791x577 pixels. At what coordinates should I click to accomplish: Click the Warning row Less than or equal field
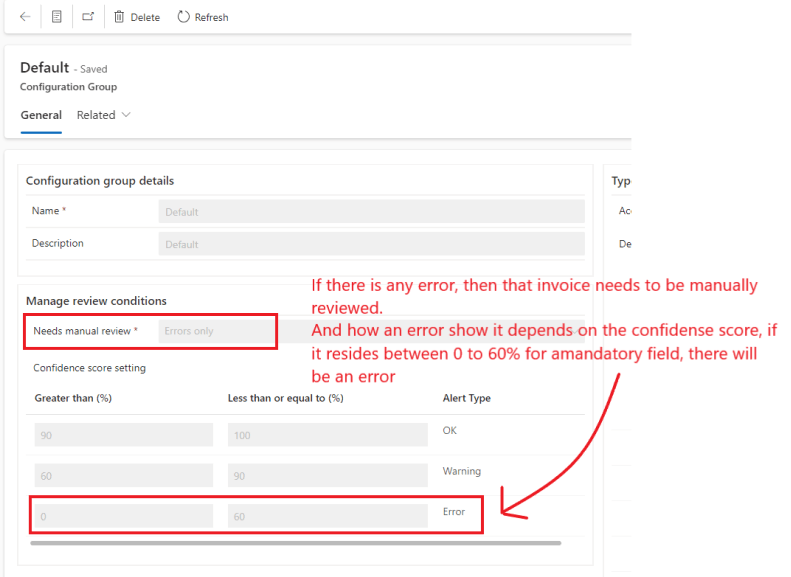pos(328,476)
